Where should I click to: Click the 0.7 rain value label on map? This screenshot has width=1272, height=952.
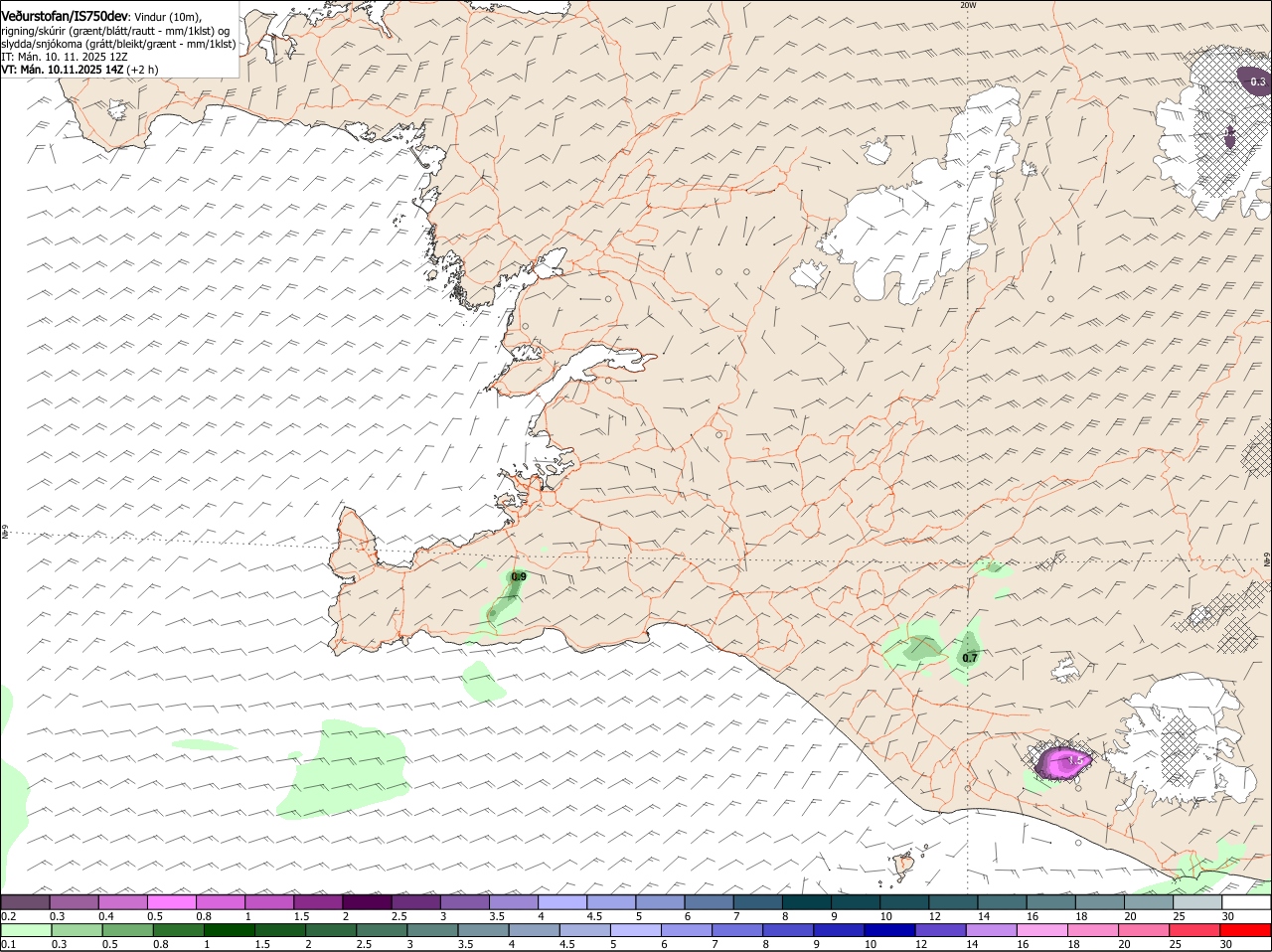pyautogui.click(x=970, y=658)
